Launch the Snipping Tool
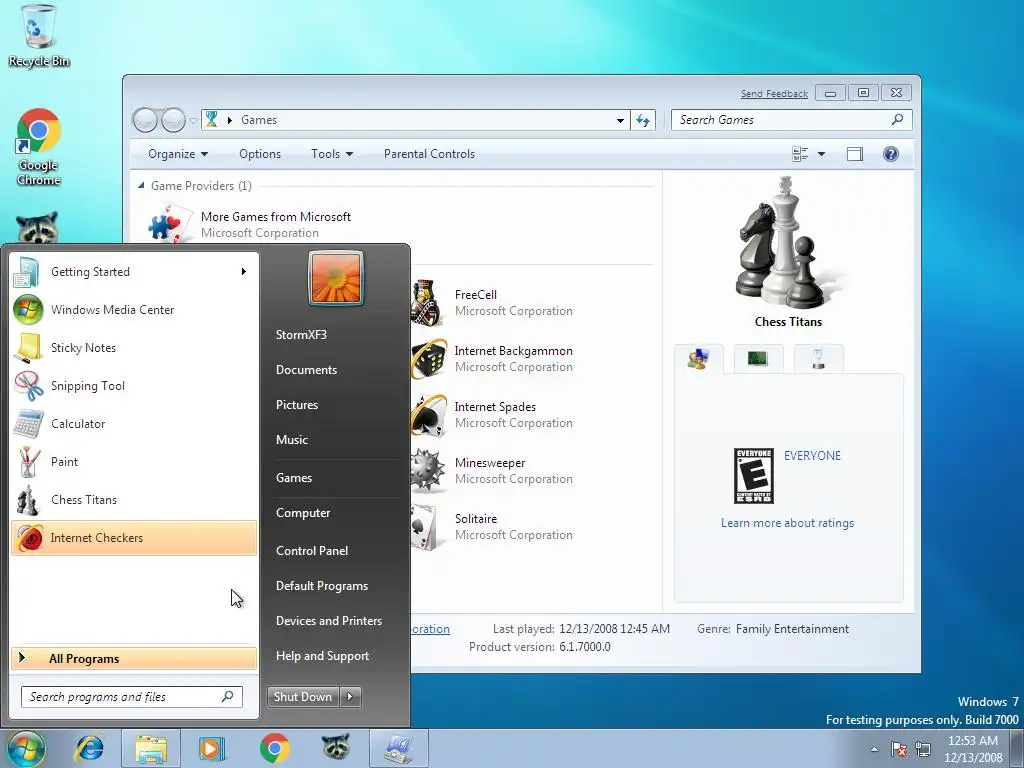Viewport: 1024px width, 768px height. [134, 385]
